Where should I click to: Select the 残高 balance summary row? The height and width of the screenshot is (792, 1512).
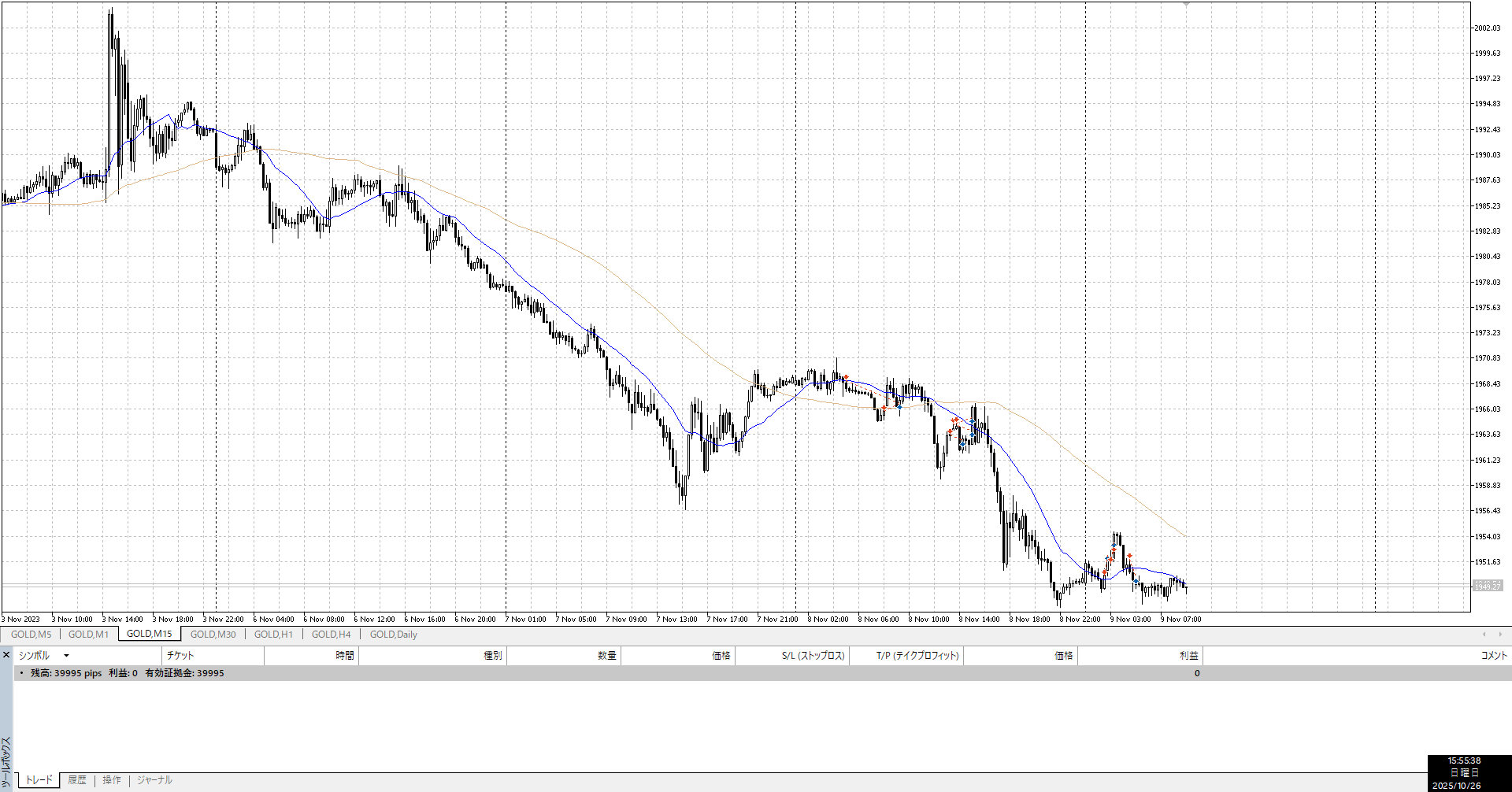click(127, 673)
